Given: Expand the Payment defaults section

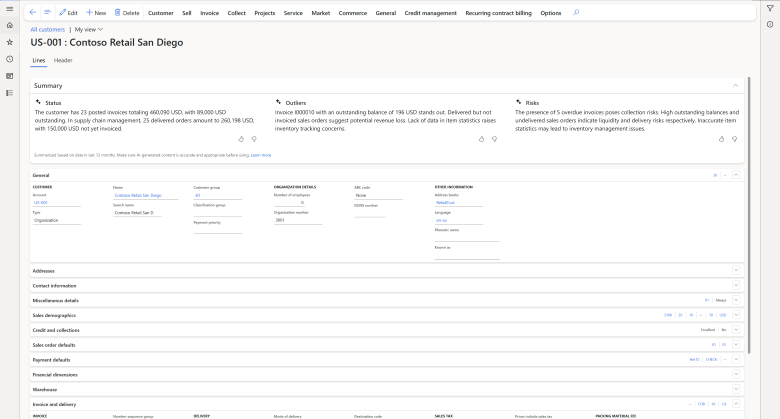Looking at the screenshot, I should (736, 359).
